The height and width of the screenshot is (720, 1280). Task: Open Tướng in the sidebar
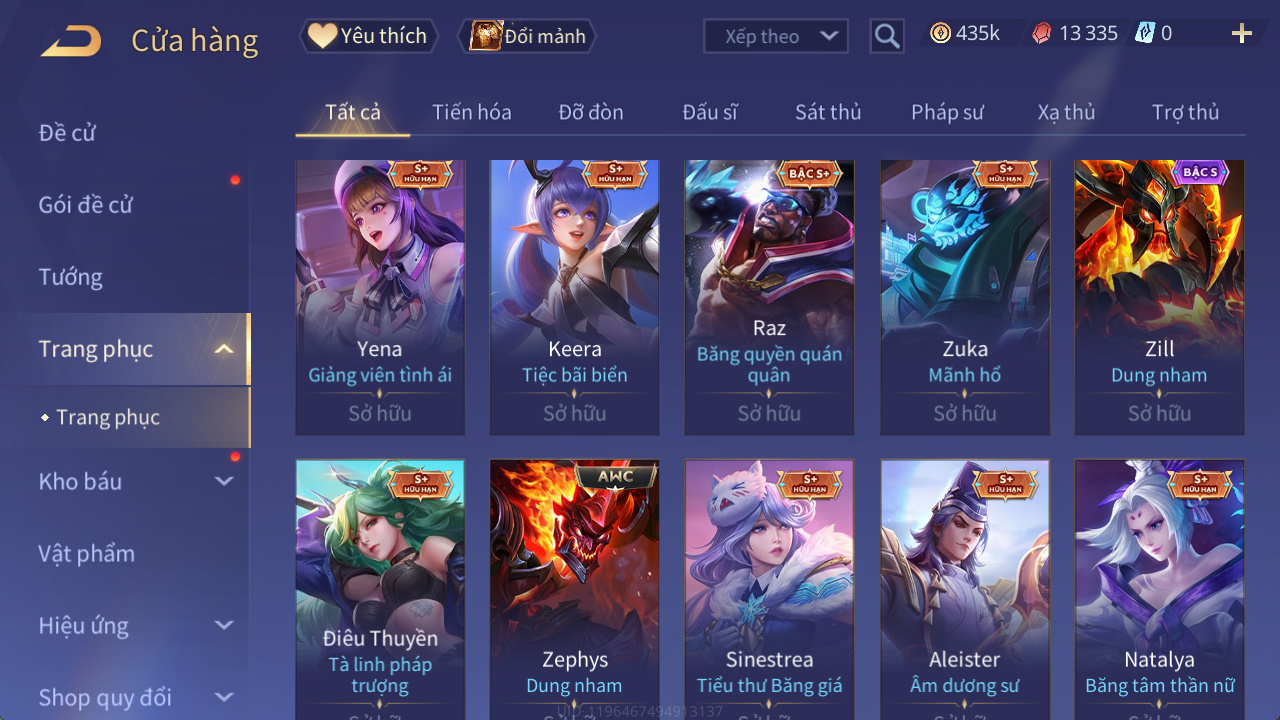tap(71, 277)
